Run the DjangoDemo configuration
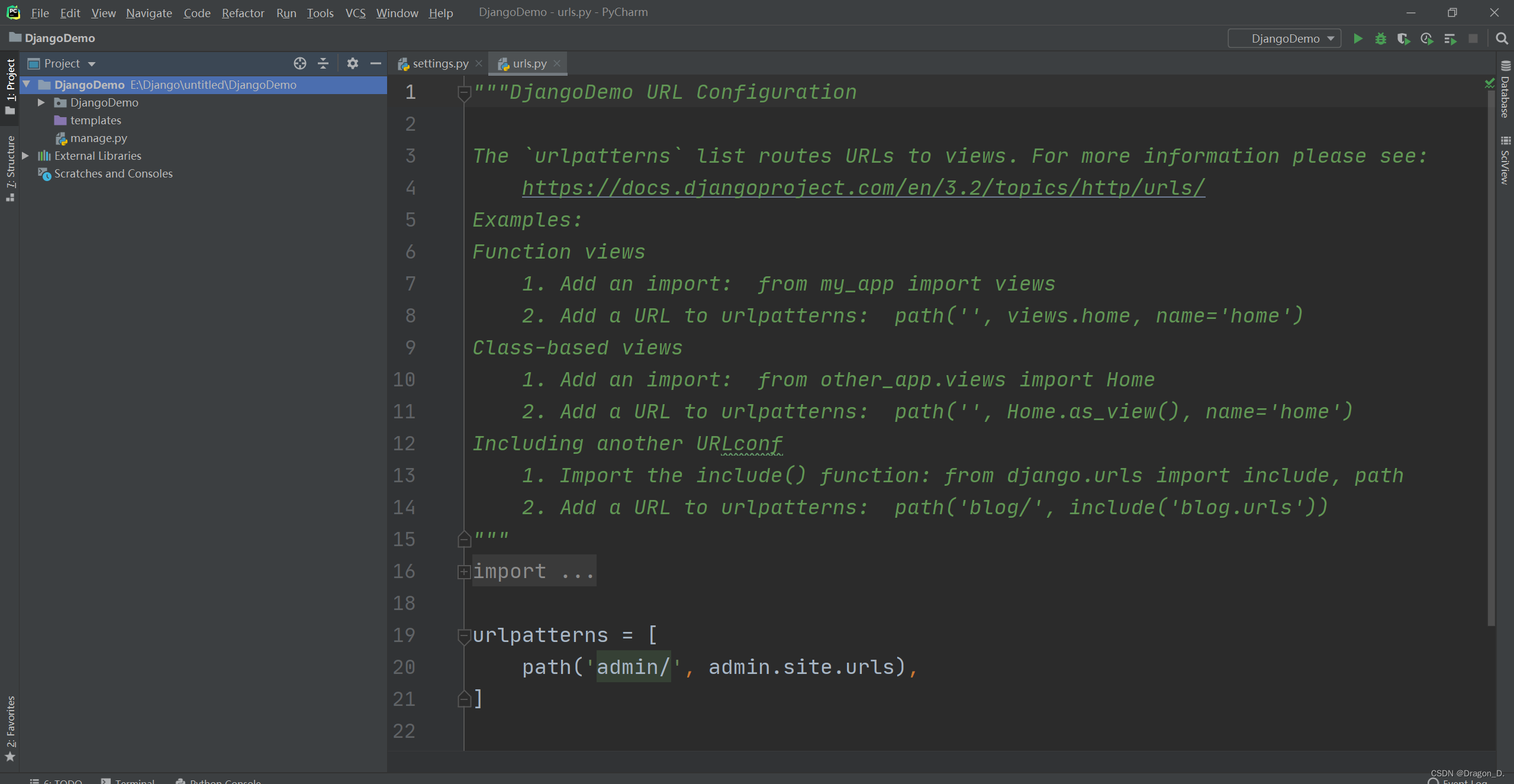Image resolution: width=1514 pixels, height=784 pixels. [1358, 38]
